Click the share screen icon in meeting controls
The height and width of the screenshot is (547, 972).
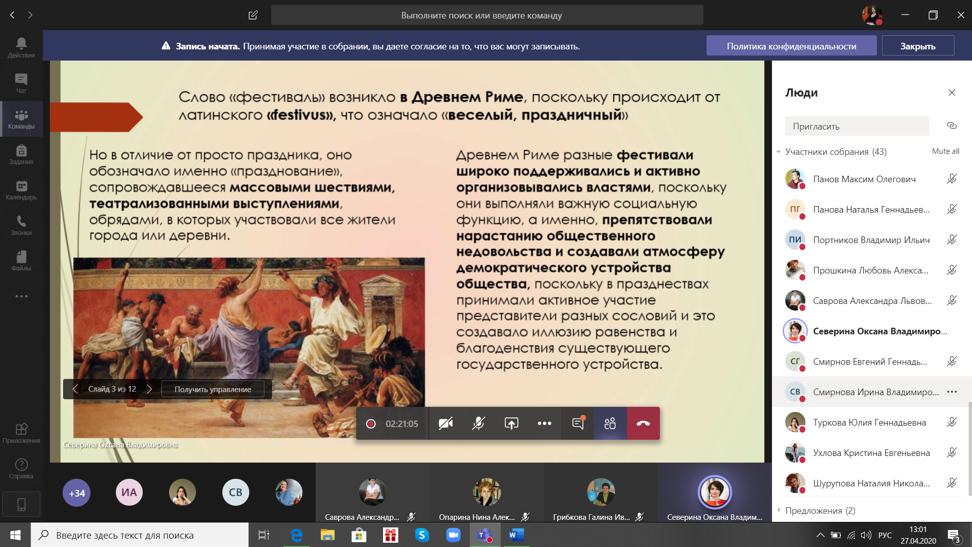511,424
